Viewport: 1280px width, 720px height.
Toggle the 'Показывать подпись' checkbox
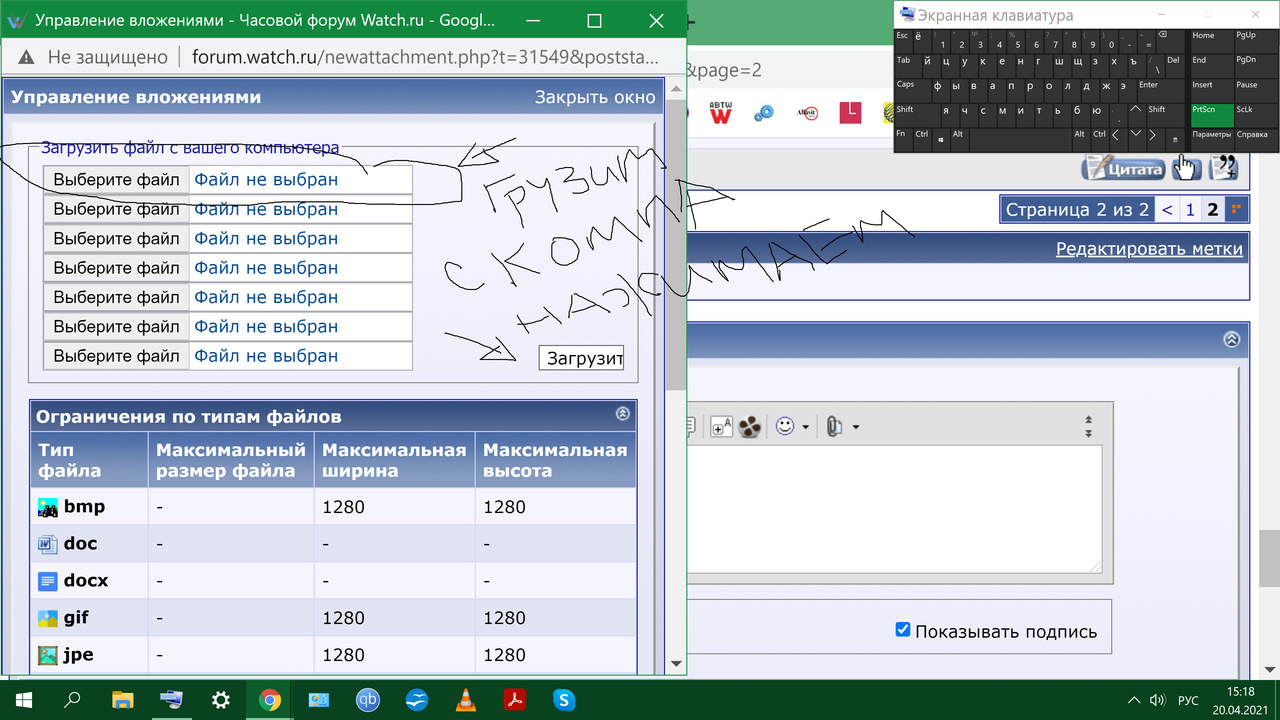903,630
